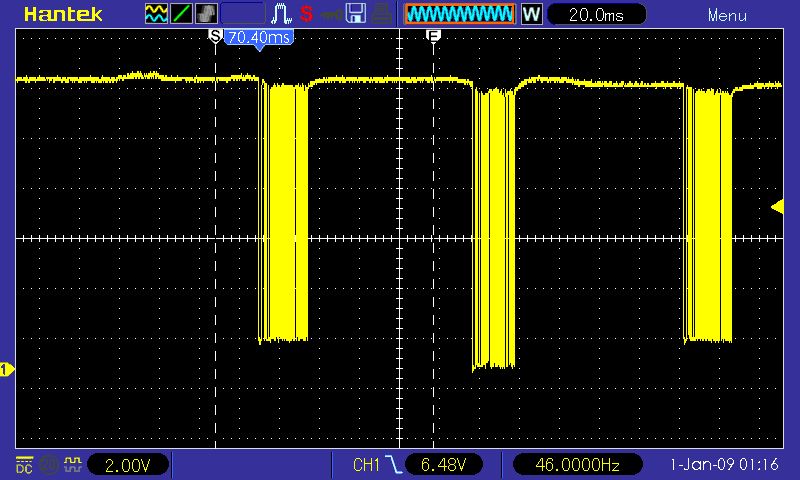Click the CH1 ground level marker
This screenshot has width=800, height=480.
coord(7,369)
